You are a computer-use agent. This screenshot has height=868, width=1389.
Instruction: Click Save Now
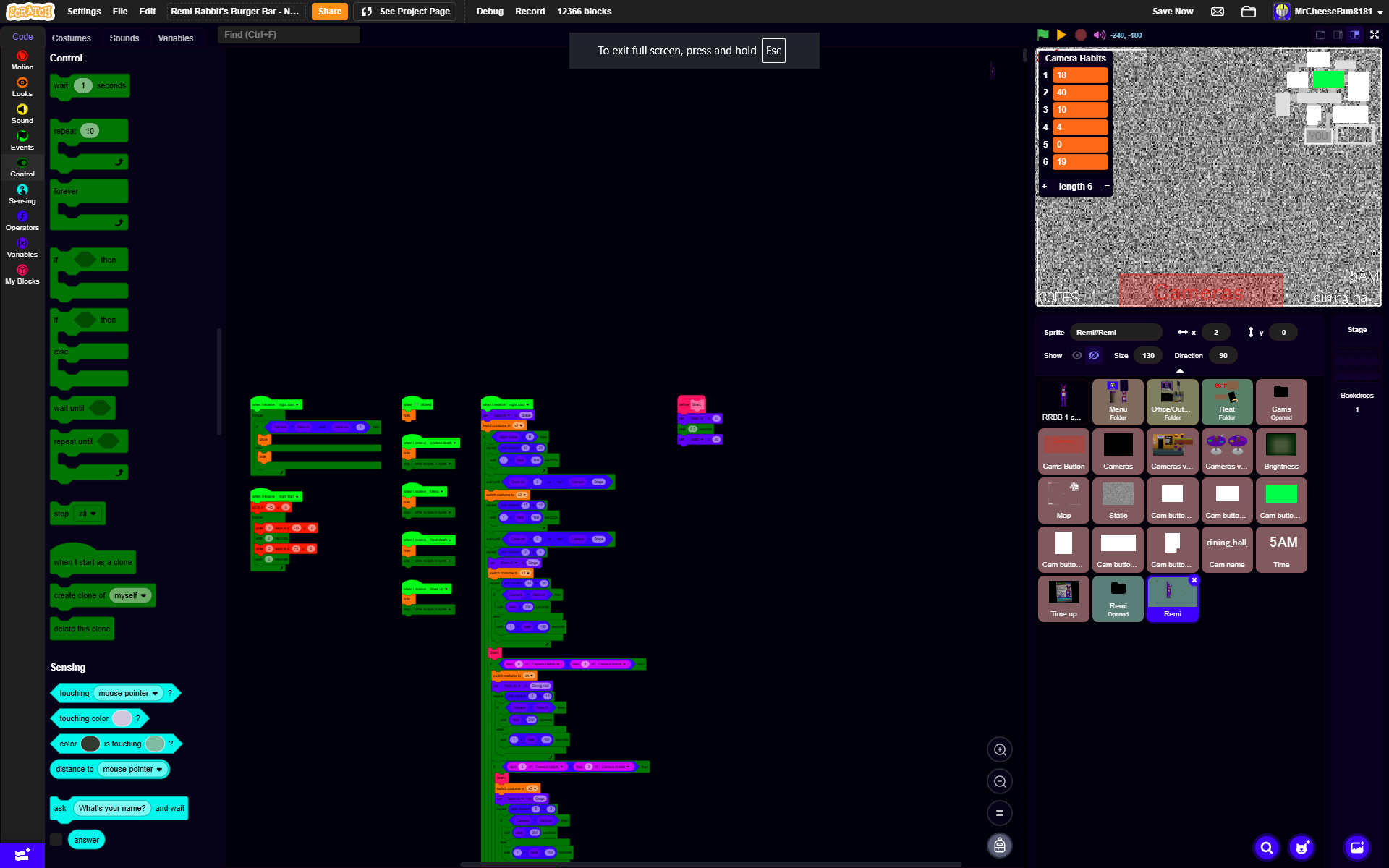1173,11
